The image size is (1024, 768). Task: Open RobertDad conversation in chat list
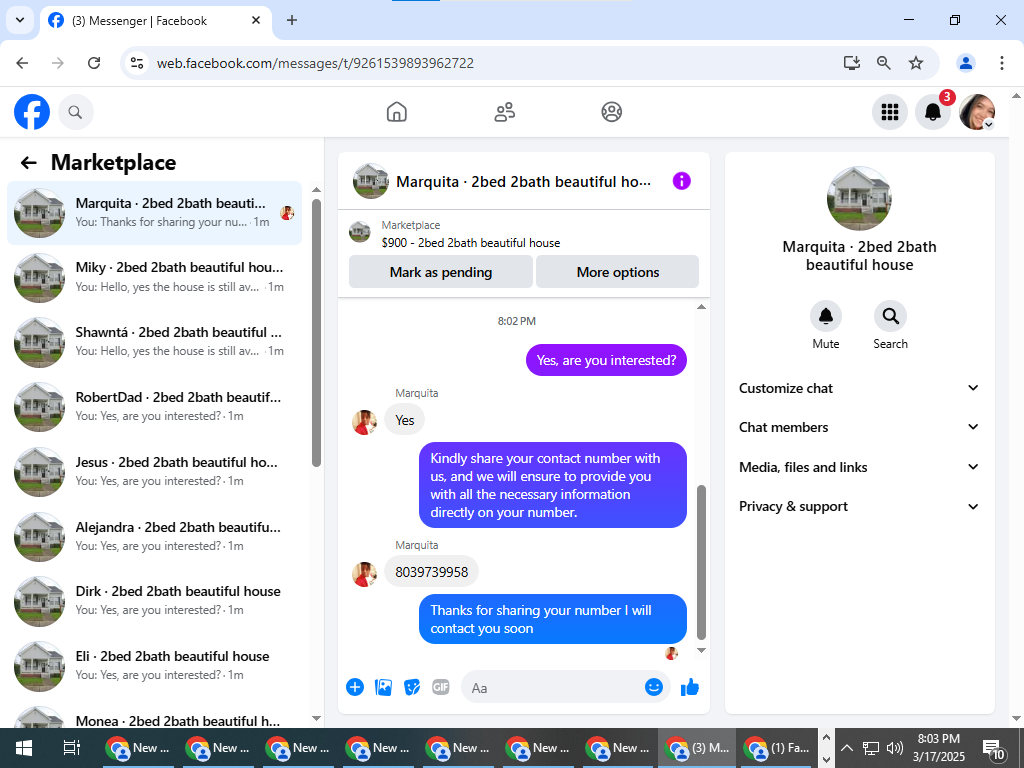pyautogui.click(x=155, y=406)
